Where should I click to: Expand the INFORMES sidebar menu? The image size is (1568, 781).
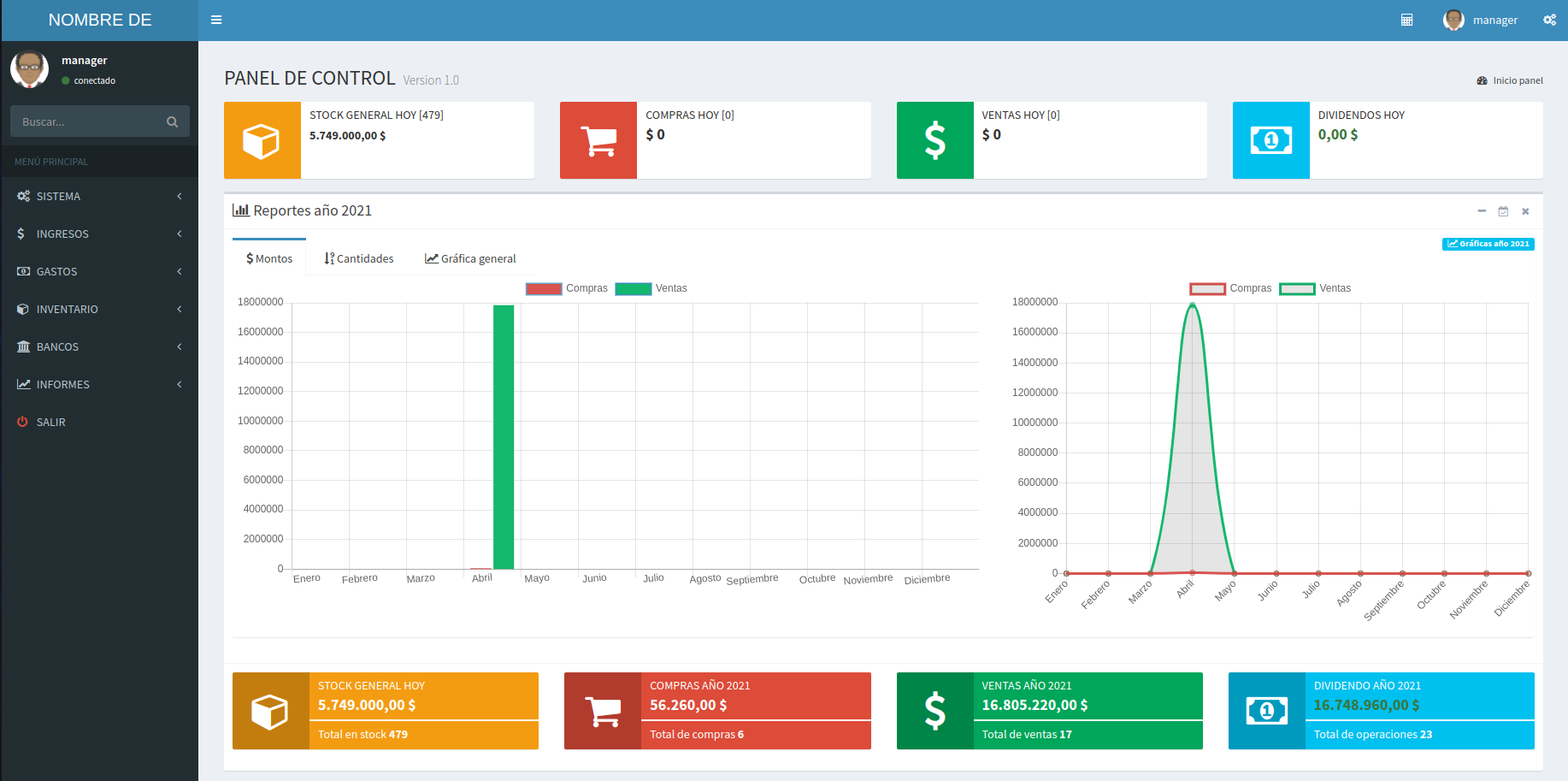(99, 384)
